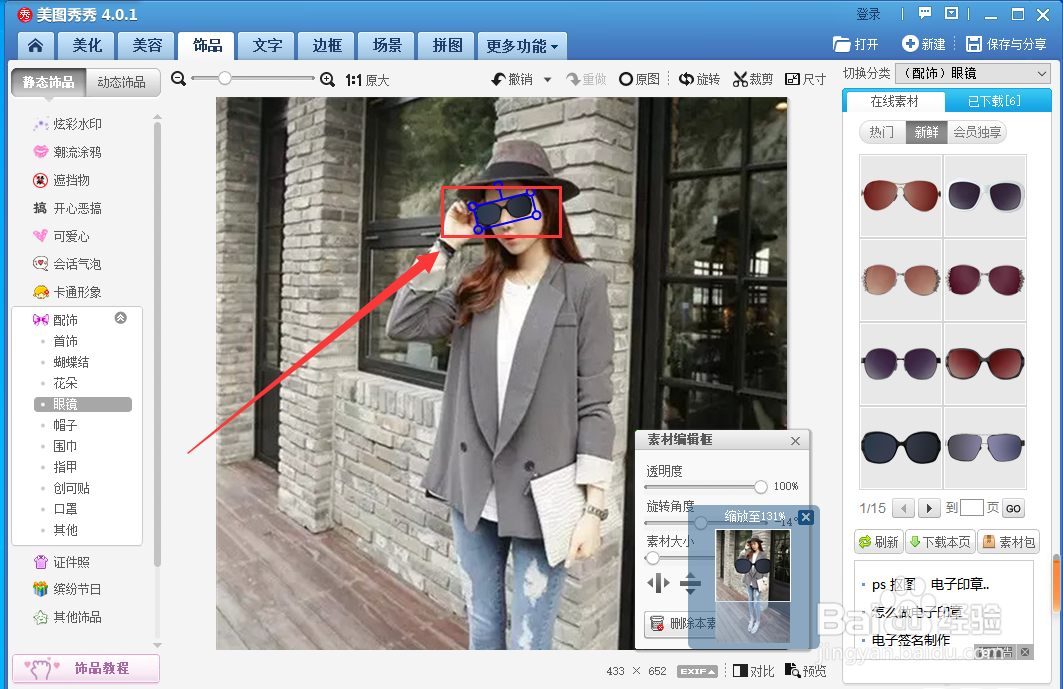The image size is (1063, 689).
Task: Collapse the 配饰 category chevron
Action: pyautogui.click(x=121, y=317)
